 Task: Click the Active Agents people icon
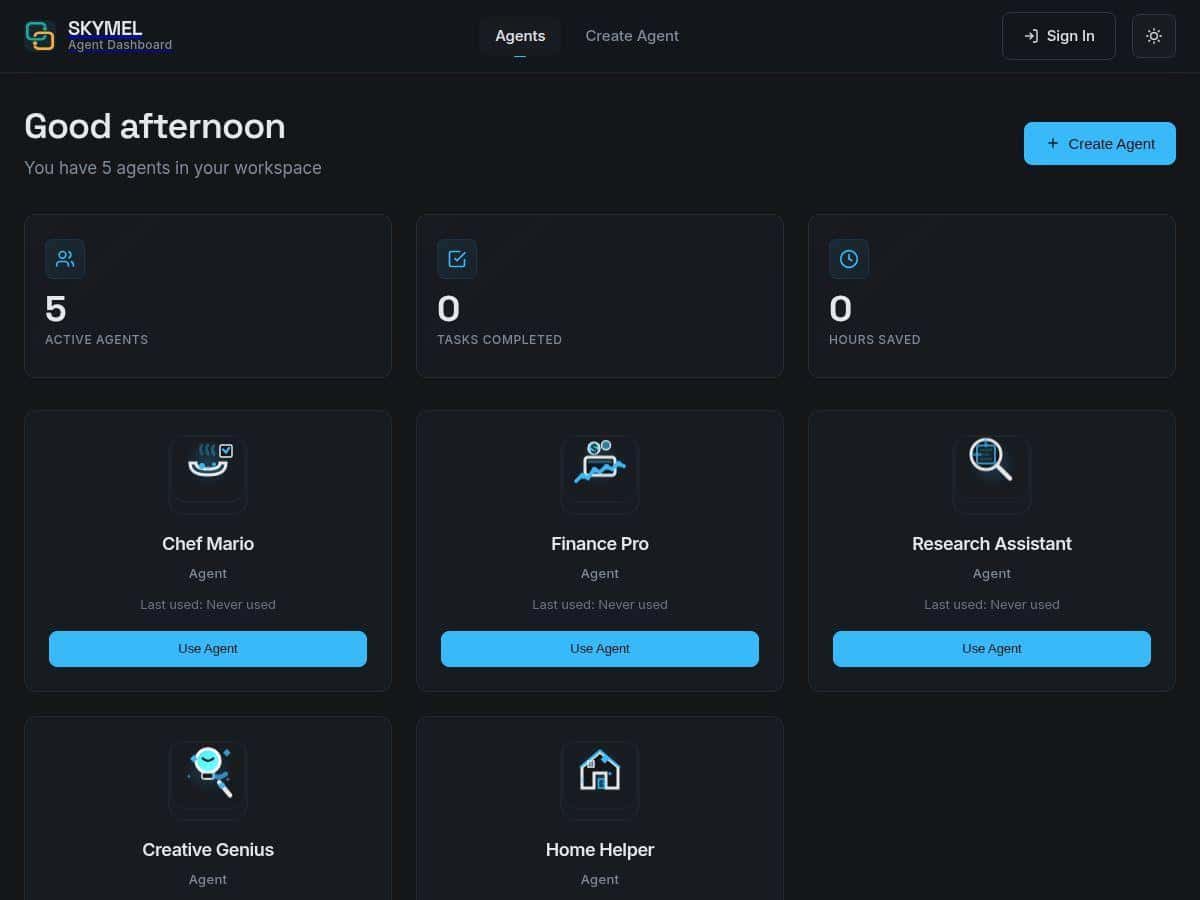click(65, 258)
